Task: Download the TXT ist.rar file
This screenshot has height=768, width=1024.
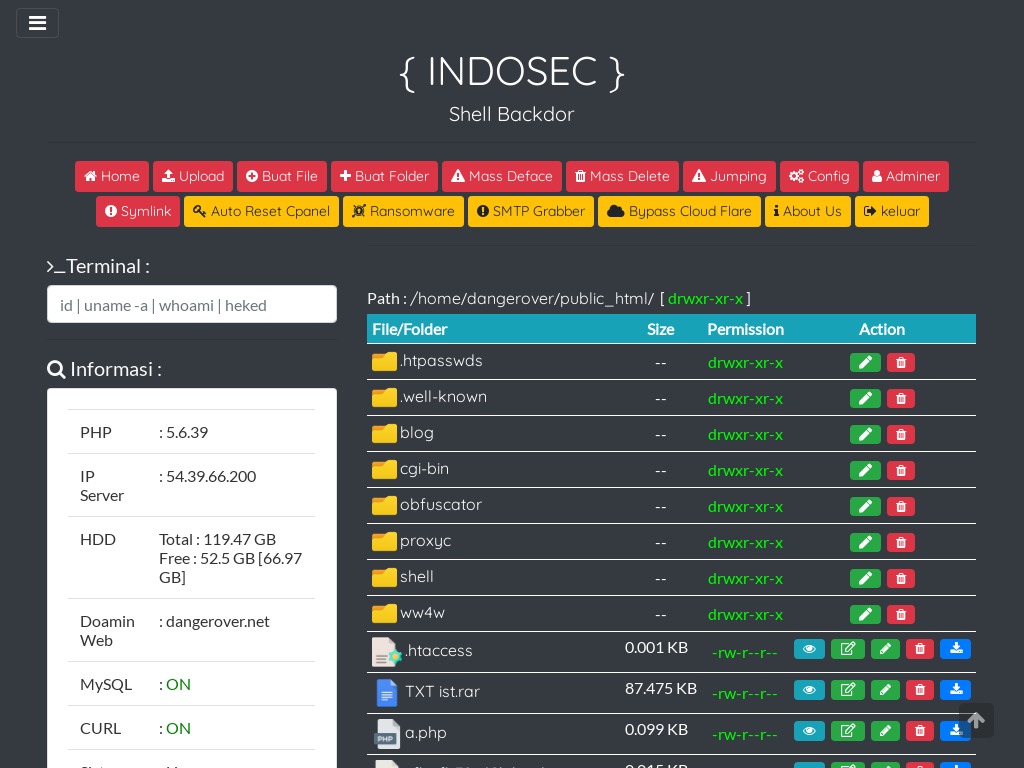Action: coord(955,690)
